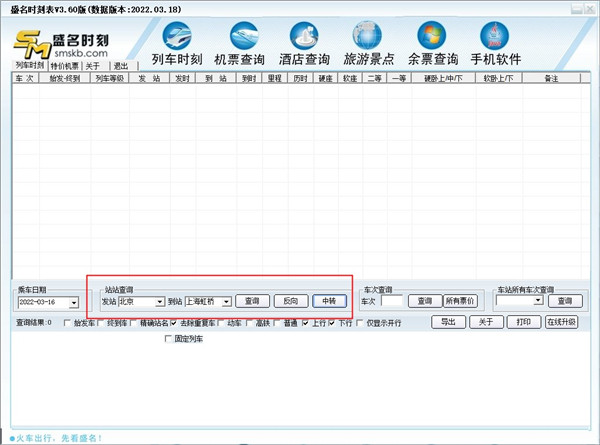Screen dimensions: 600x445
Task: Toggle the 普通 checkbox
Action: (277, 323)
